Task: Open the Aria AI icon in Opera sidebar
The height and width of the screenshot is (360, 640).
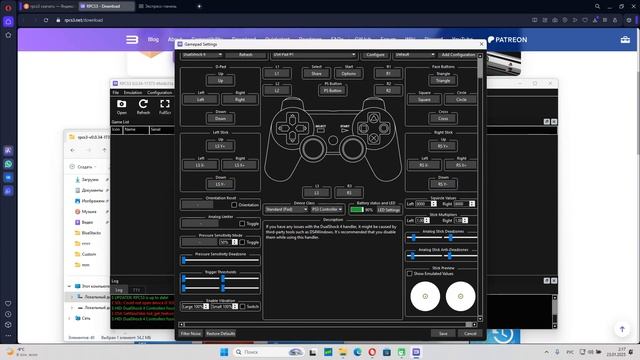Action: (8, 151)
